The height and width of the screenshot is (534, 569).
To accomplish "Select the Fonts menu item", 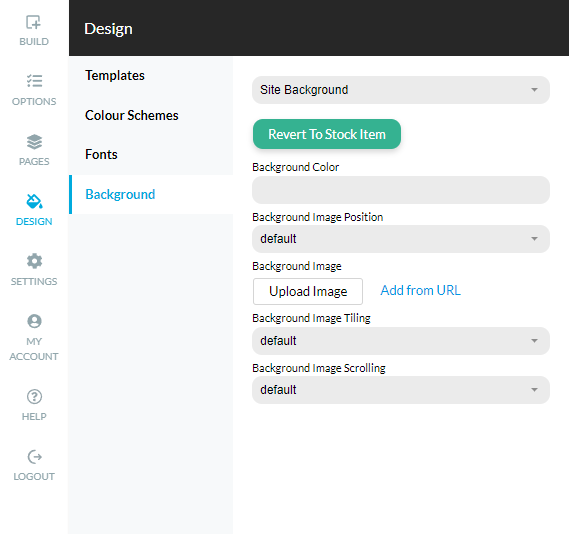I will pos(101,155).
